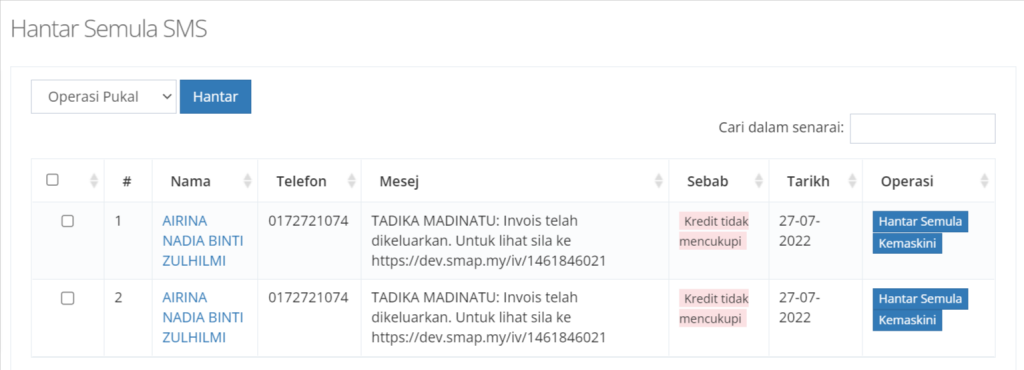Click sort arrows beside header checkbox
The width and height of the screenshot is (1024, 370).
pyautogui.click(x=94, y=181)
